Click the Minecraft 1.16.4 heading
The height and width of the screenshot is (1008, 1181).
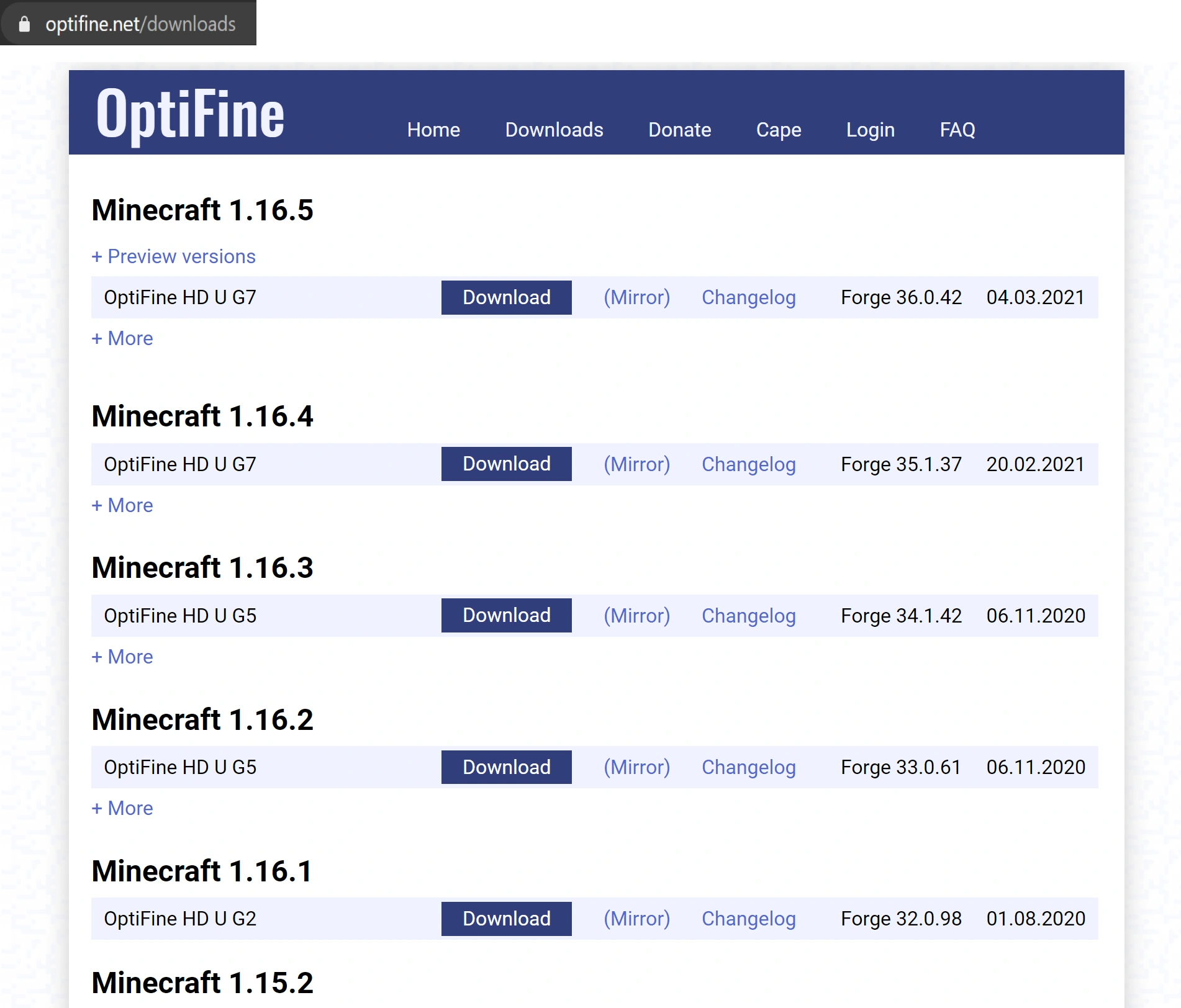click(x=202, y=416)
